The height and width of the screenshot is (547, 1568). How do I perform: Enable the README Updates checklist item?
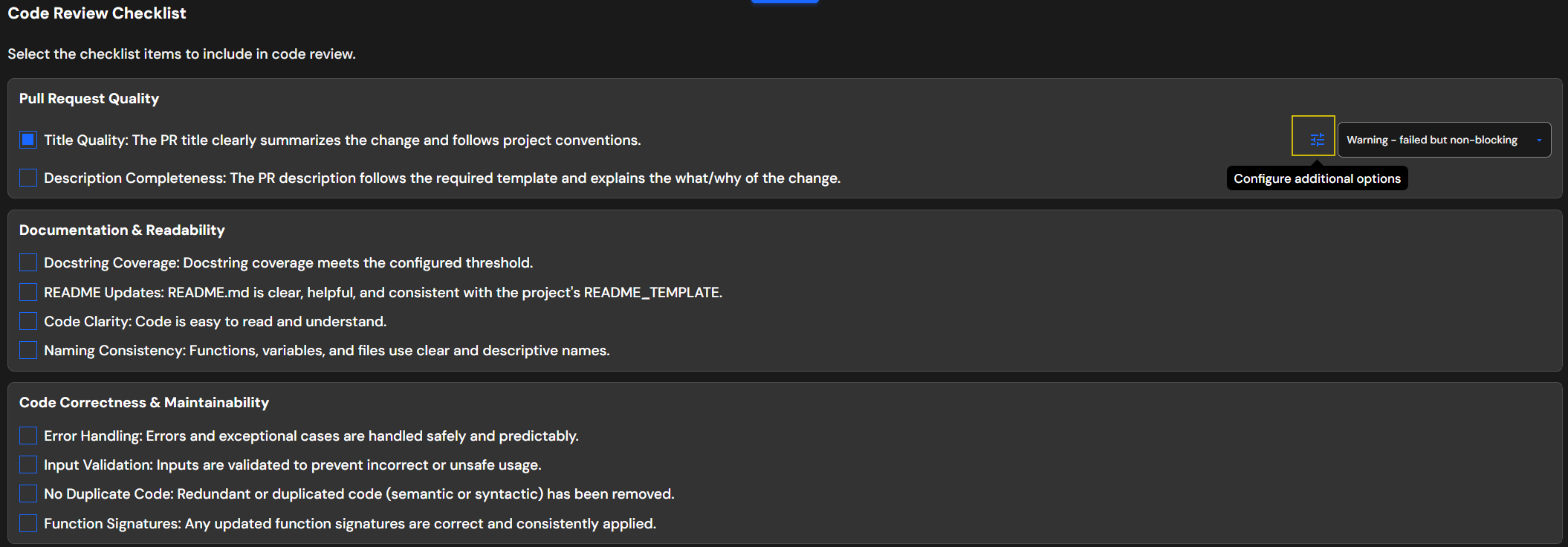click(x=27, y=291)
